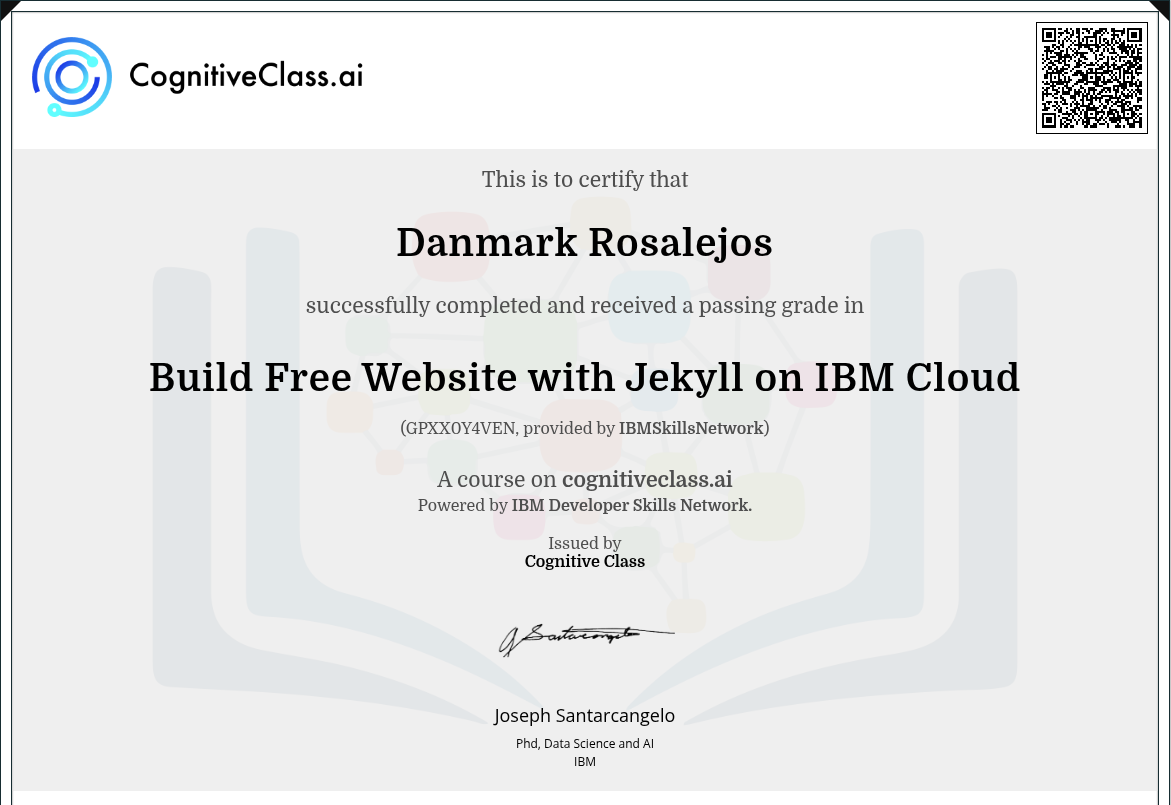
Task: Click the CognitiveClass.ai circular logo icon
Action: click(72, 77)
